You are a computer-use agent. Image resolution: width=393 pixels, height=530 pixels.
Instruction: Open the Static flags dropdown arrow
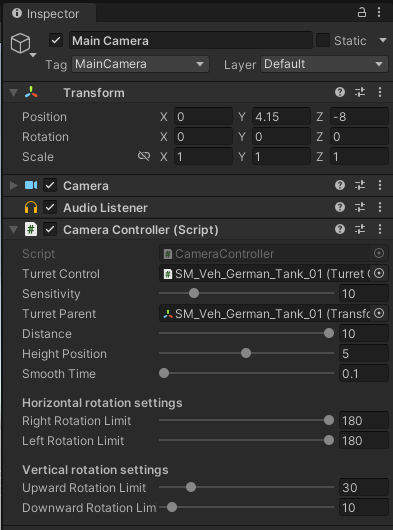[383, 40]
